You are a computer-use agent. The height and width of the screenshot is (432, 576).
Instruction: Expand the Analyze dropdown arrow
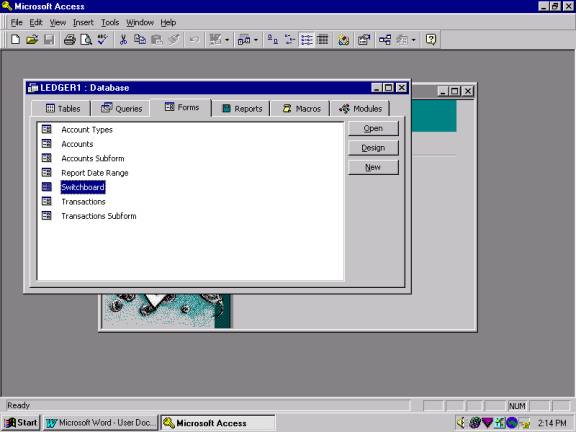[x=256, y=40]
